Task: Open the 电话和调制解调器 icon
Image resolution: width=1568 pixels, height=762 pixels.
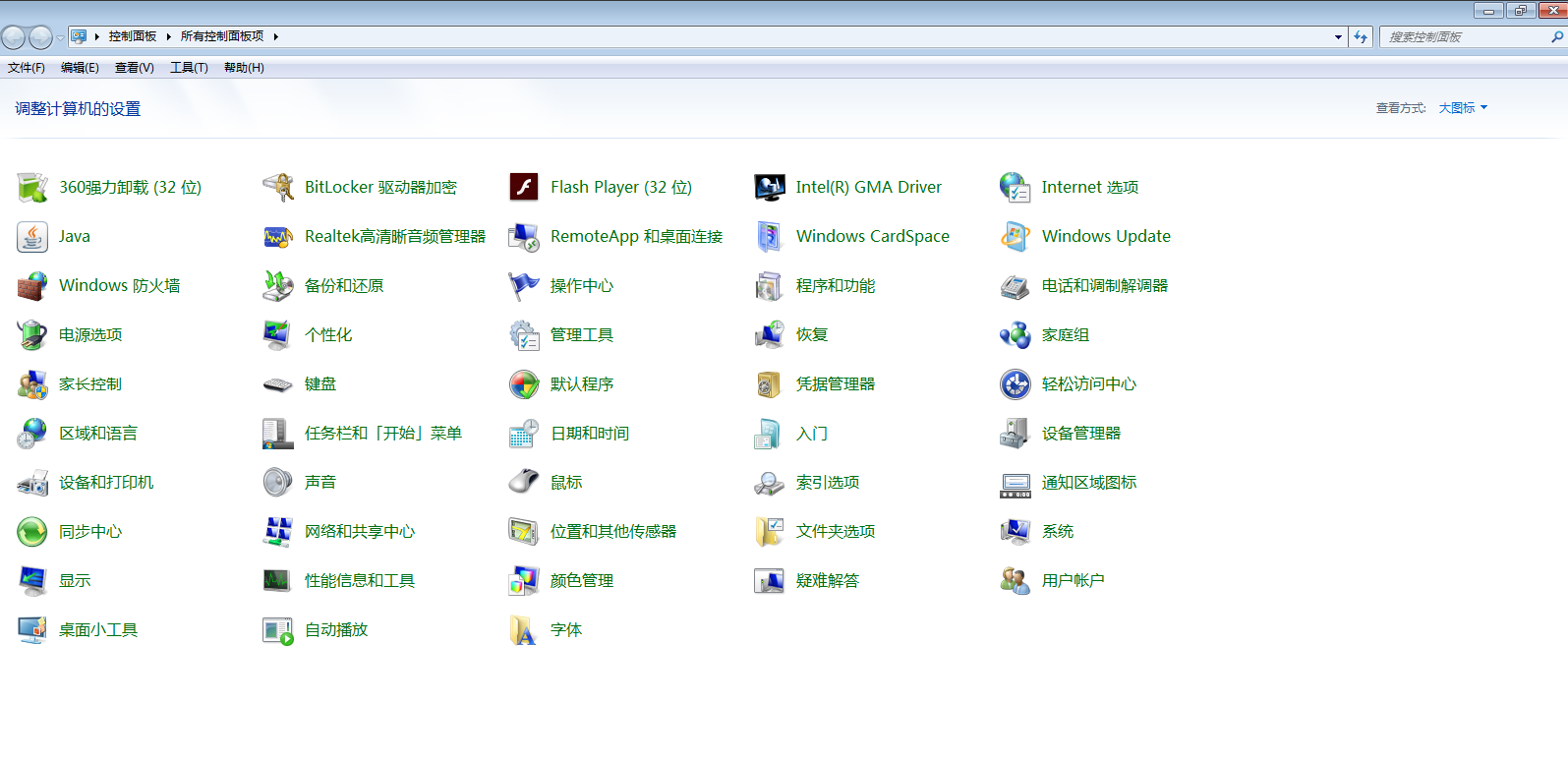Action: click(x=1016, y=285)
